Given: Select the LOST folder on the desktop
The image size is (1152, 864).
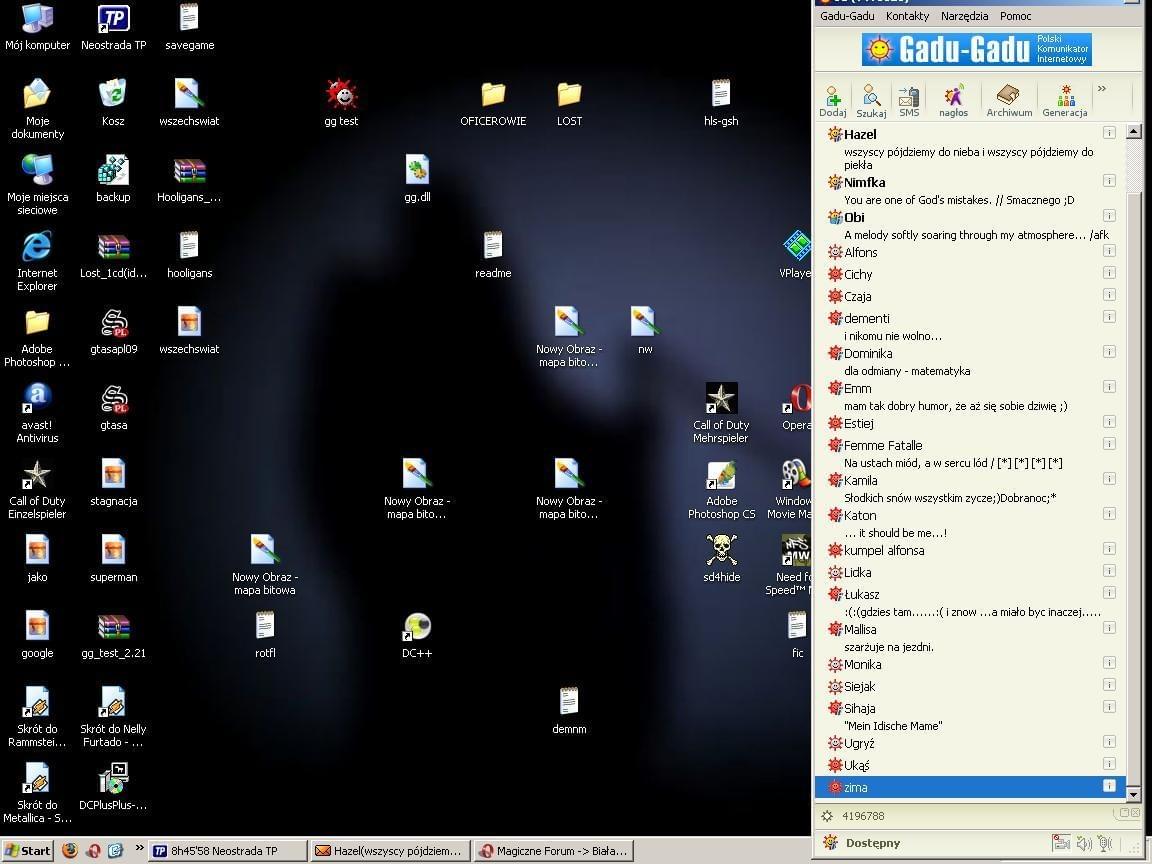Looking at the screenshot, I should 569,102.
